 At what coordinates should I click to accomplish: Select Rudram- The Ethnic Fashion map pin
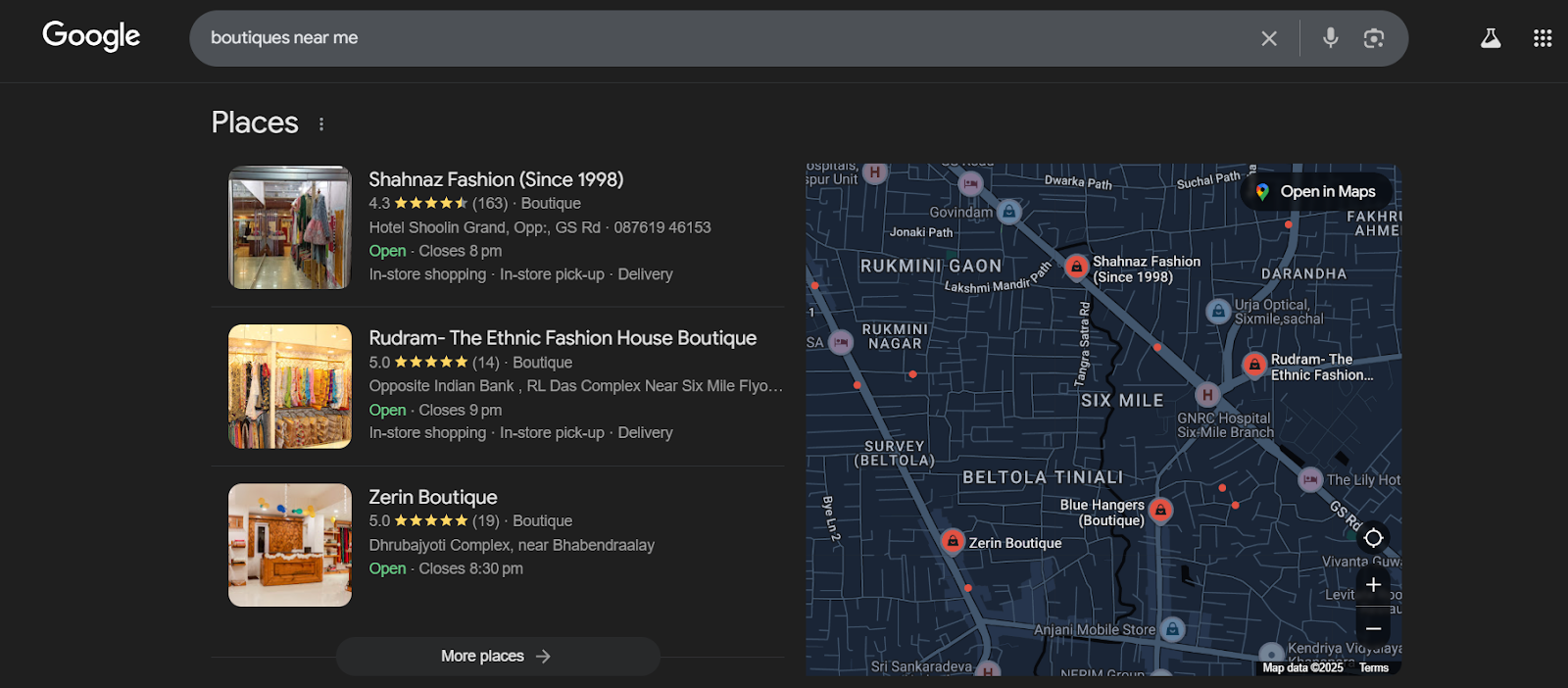point(1254,365)
